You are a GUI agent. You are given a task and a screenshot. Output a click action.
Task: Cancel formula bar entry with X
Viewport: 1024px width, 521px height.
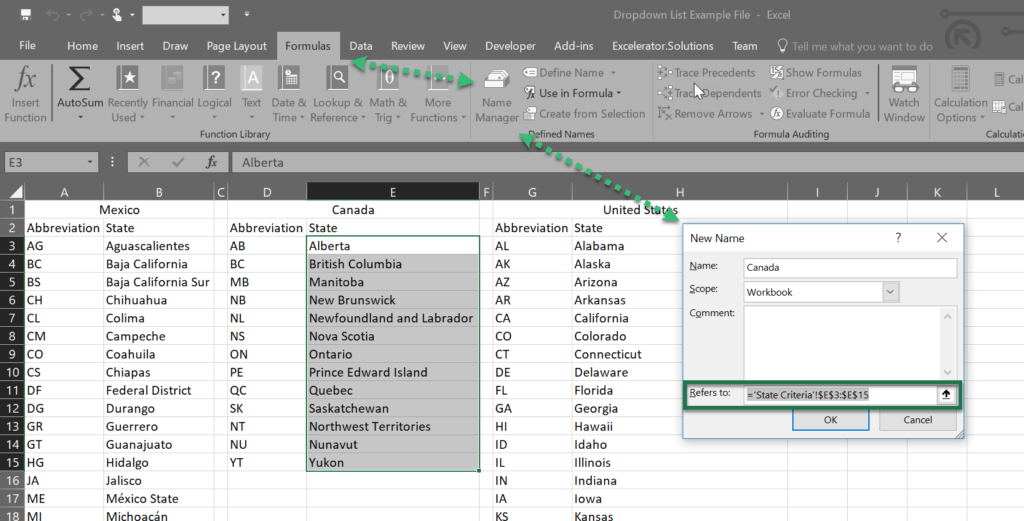coord(144,163)
